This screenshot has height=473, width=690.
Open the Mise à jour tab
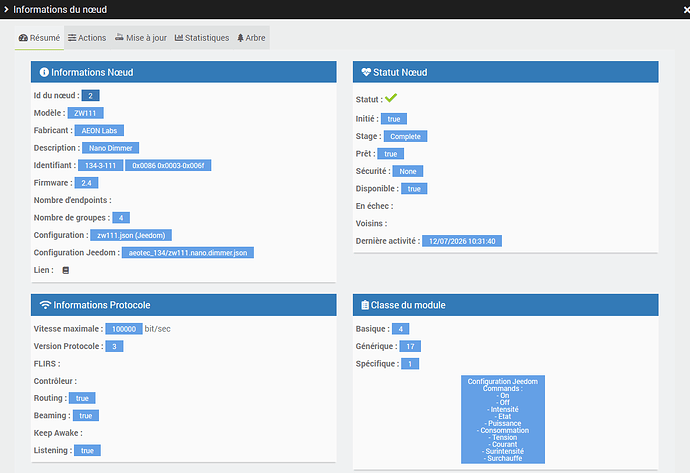click(x=141, y=38)
